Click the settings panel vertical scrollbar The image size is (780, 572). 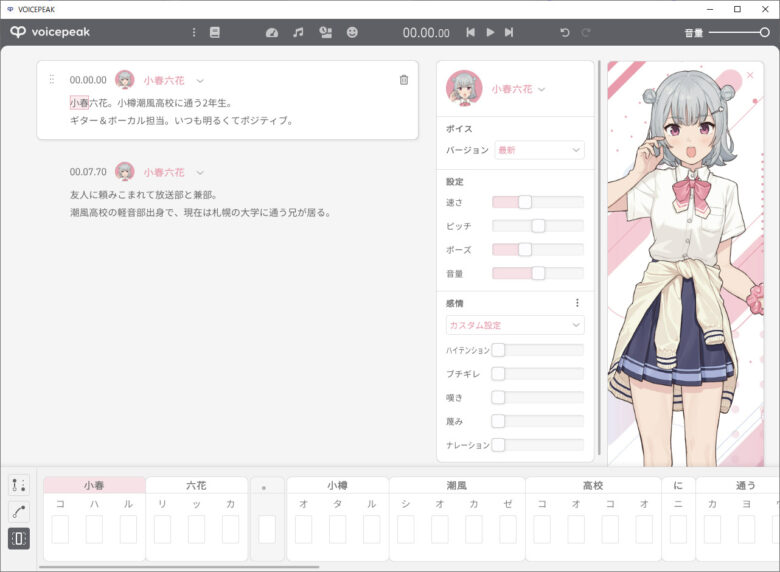click(599, 257)
